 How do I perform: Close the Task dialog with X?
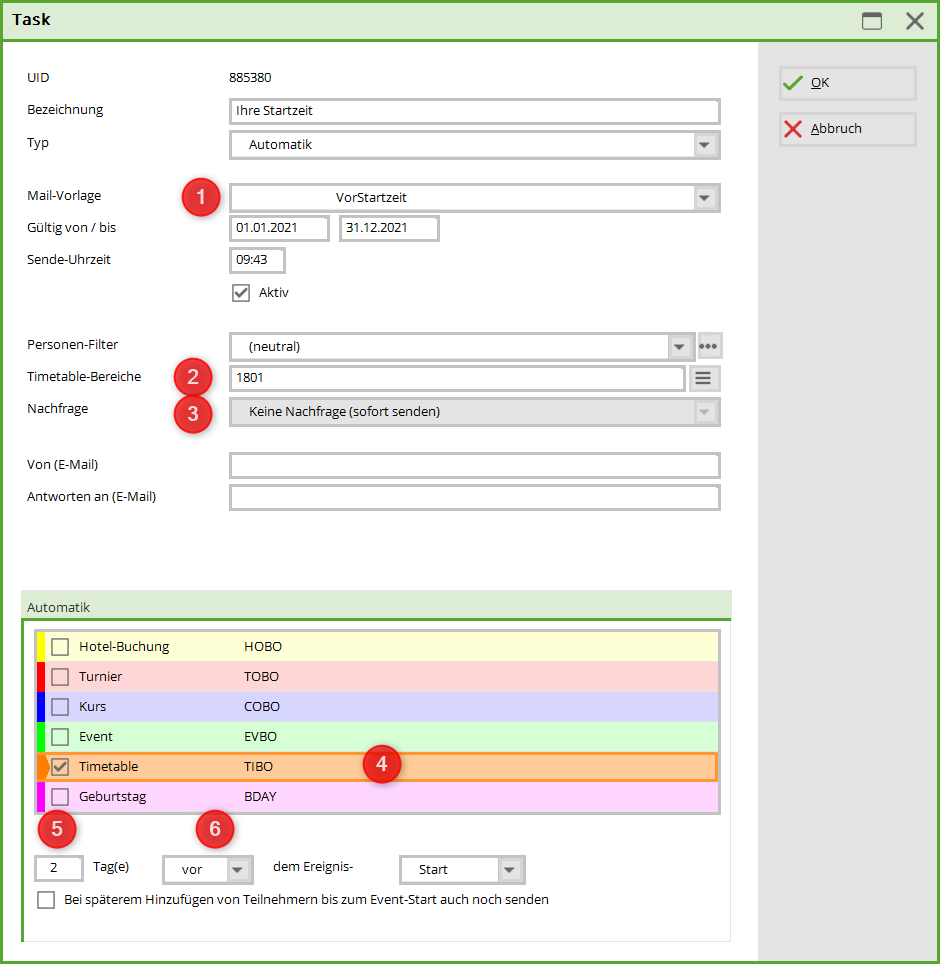pos(914,21)
